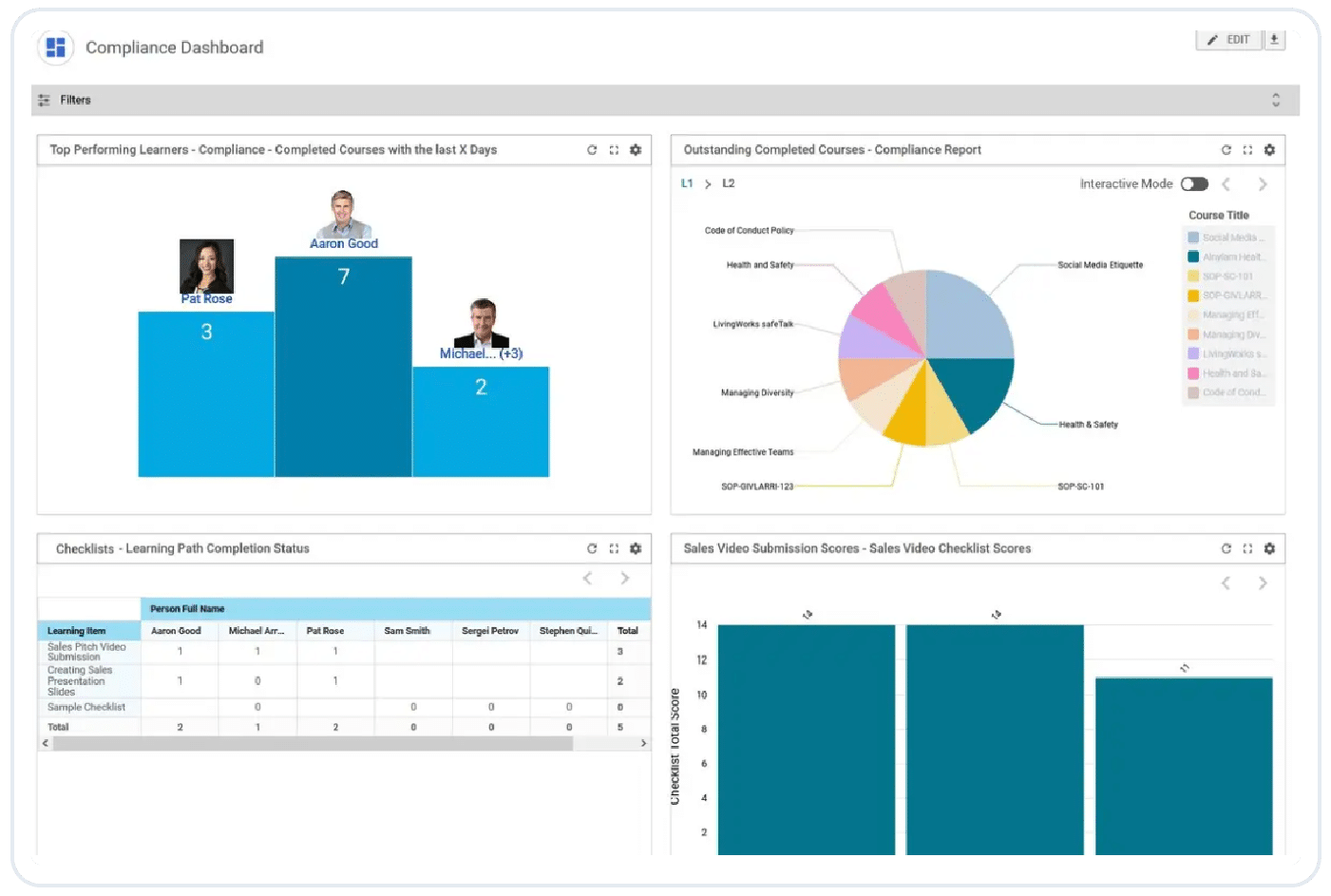The image size is (1331, 896).
Task: Refresh the Checklists Learning Path widget
Action: coord(592,549)
